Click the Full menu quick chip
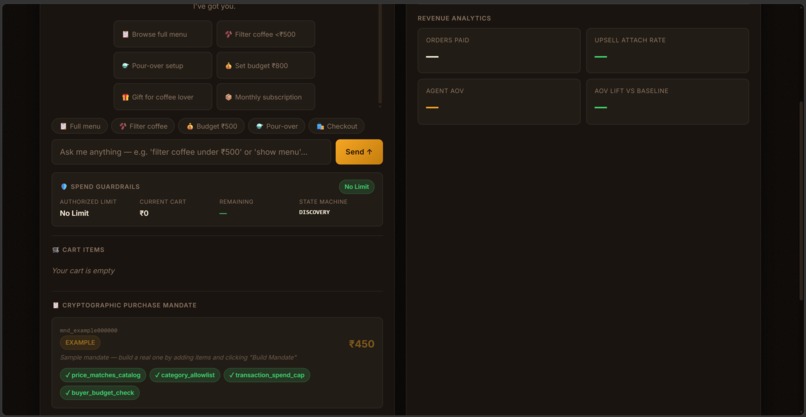This screenshot has height=417, width=806. (x=80, y=126)
